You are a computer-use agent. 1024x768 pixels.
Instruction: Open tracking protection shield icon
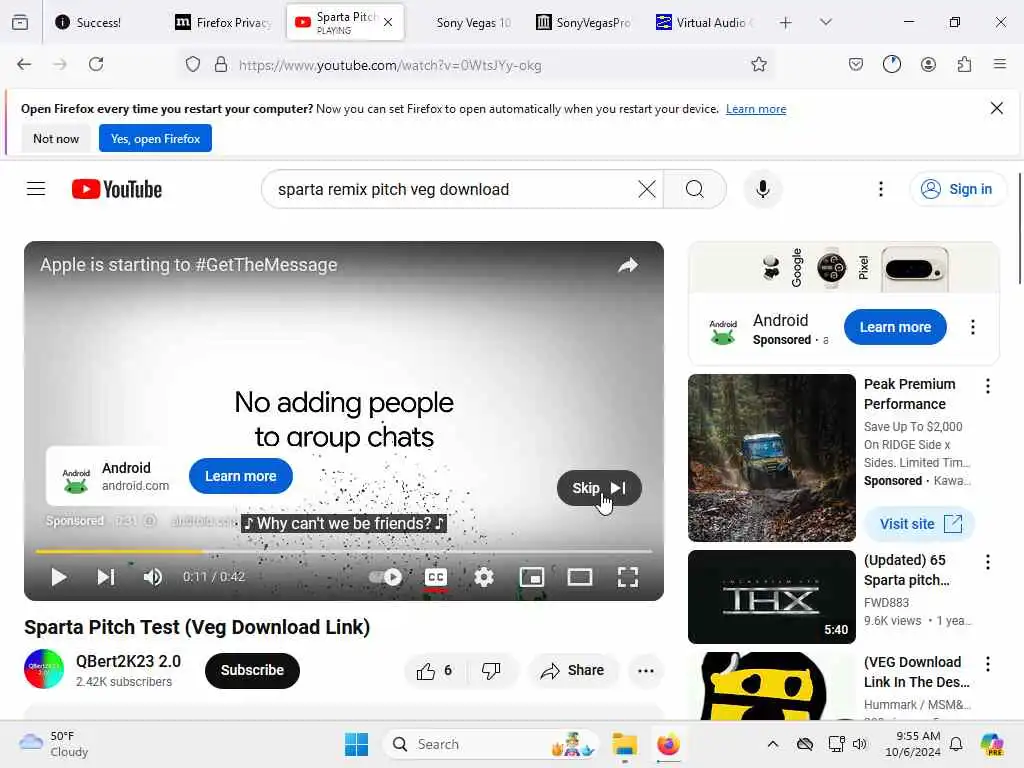point(193,65)
